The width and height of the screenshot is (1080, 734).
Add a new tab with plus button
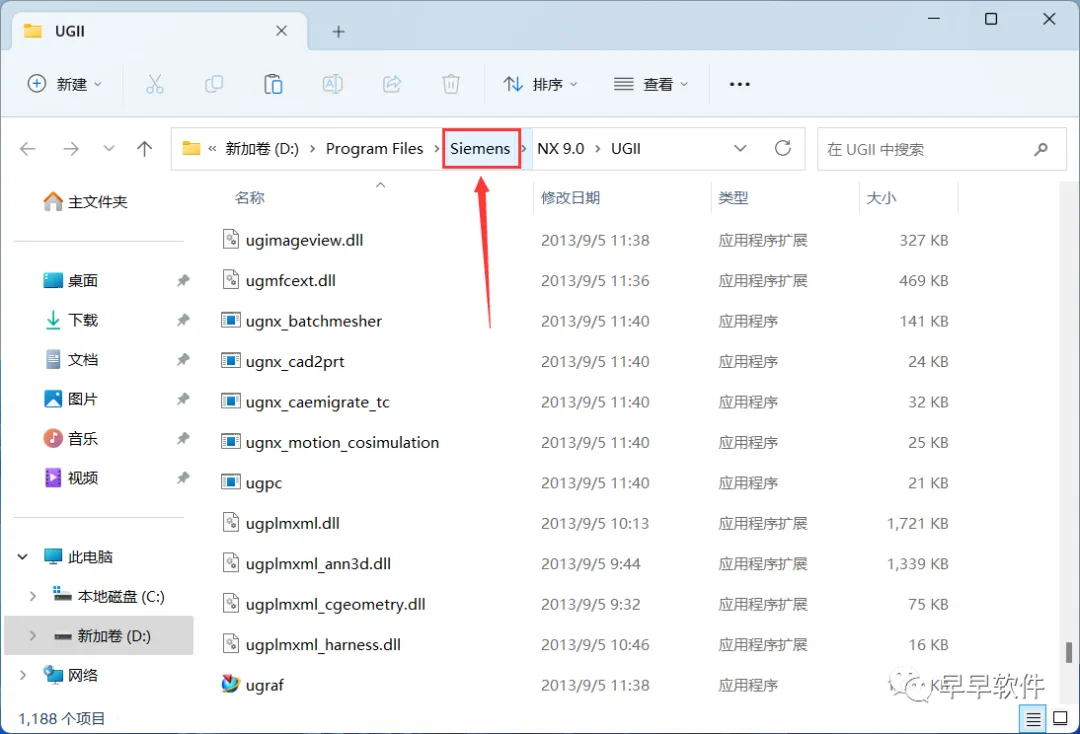tap(338, 31)
